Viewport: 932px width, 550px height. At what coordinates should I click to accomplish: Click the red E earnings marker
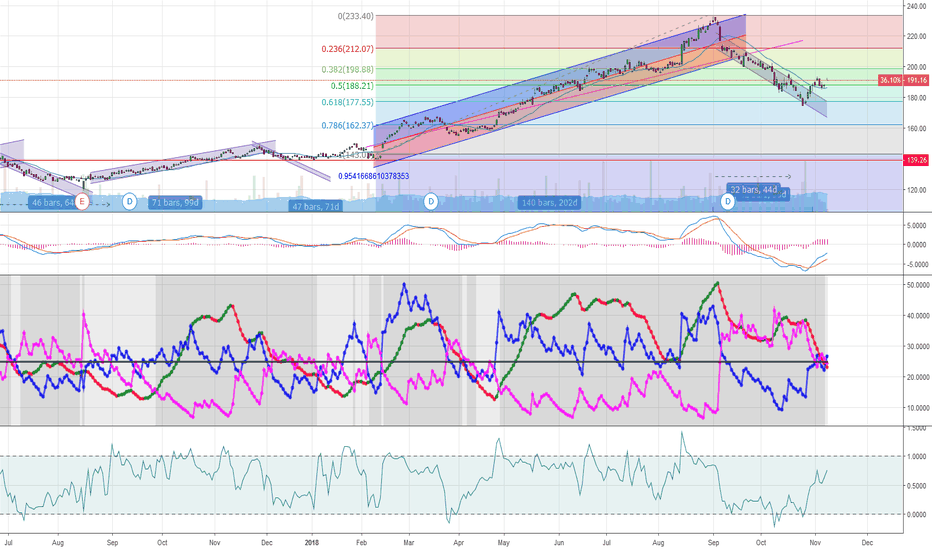coord(82,202)
